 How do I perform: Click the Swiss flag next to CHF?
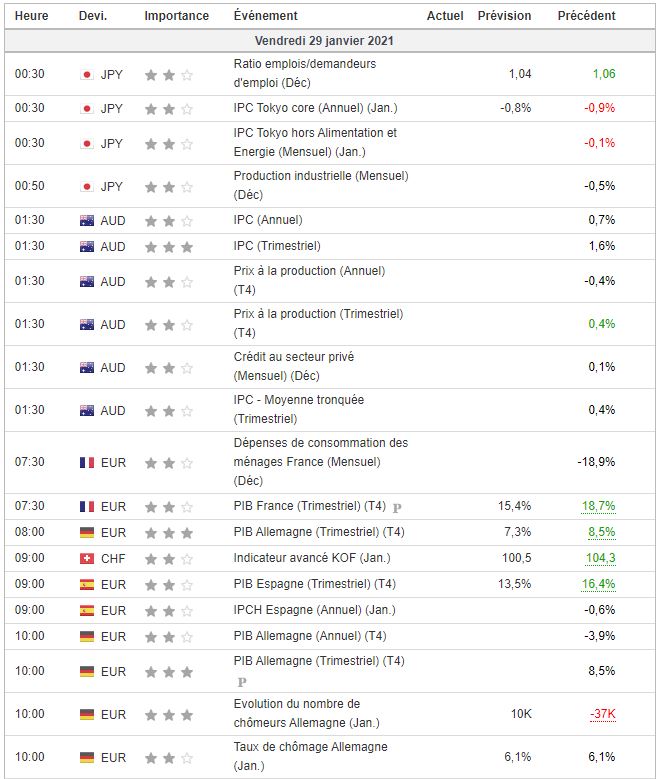click(x=86, y=559)
